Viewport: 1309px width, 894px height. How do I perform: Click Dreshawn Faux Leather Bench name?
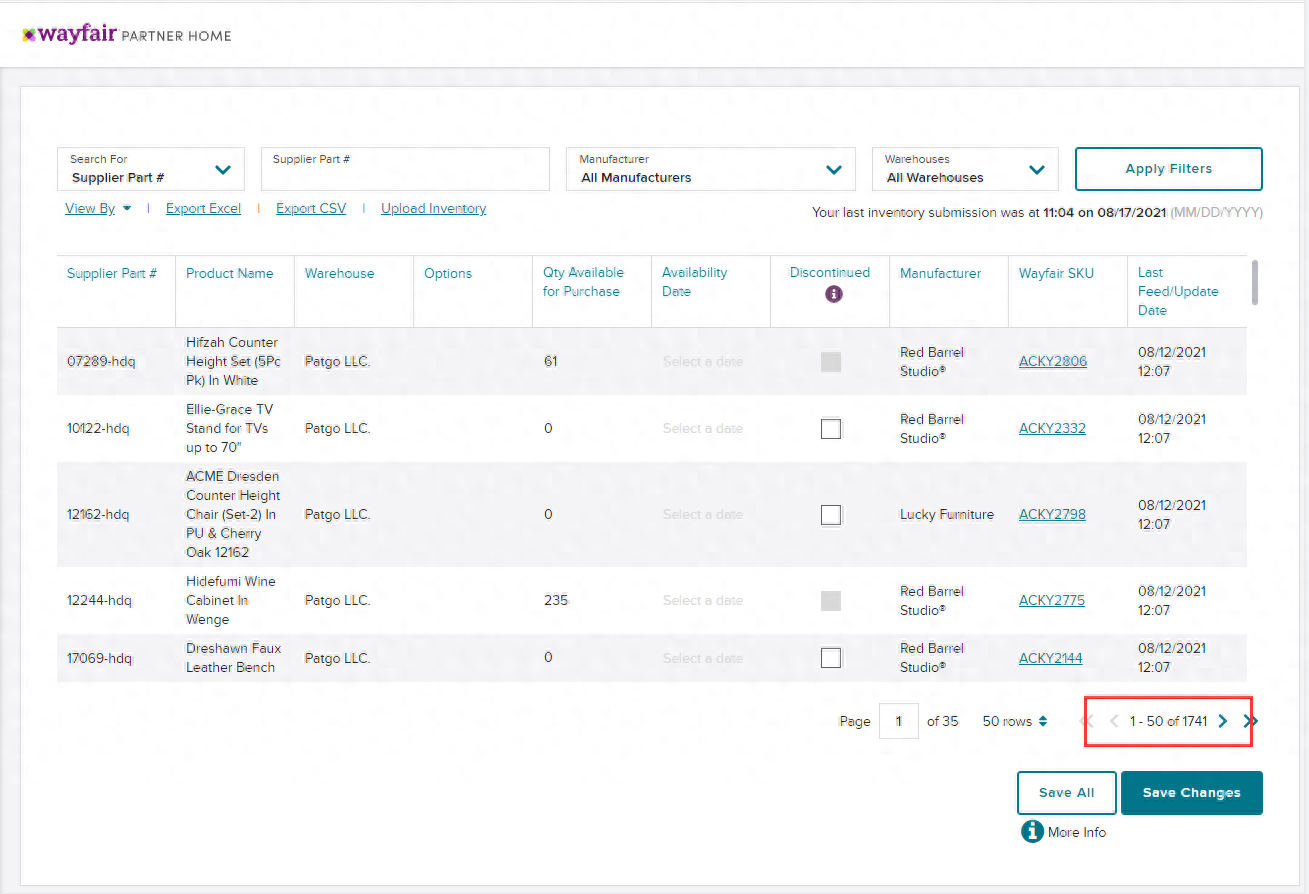(233, 658)
